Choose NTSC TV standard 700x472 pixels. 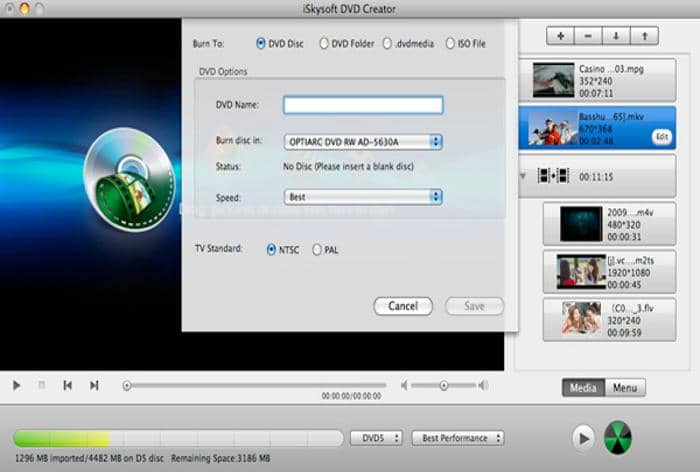[271, 250]
